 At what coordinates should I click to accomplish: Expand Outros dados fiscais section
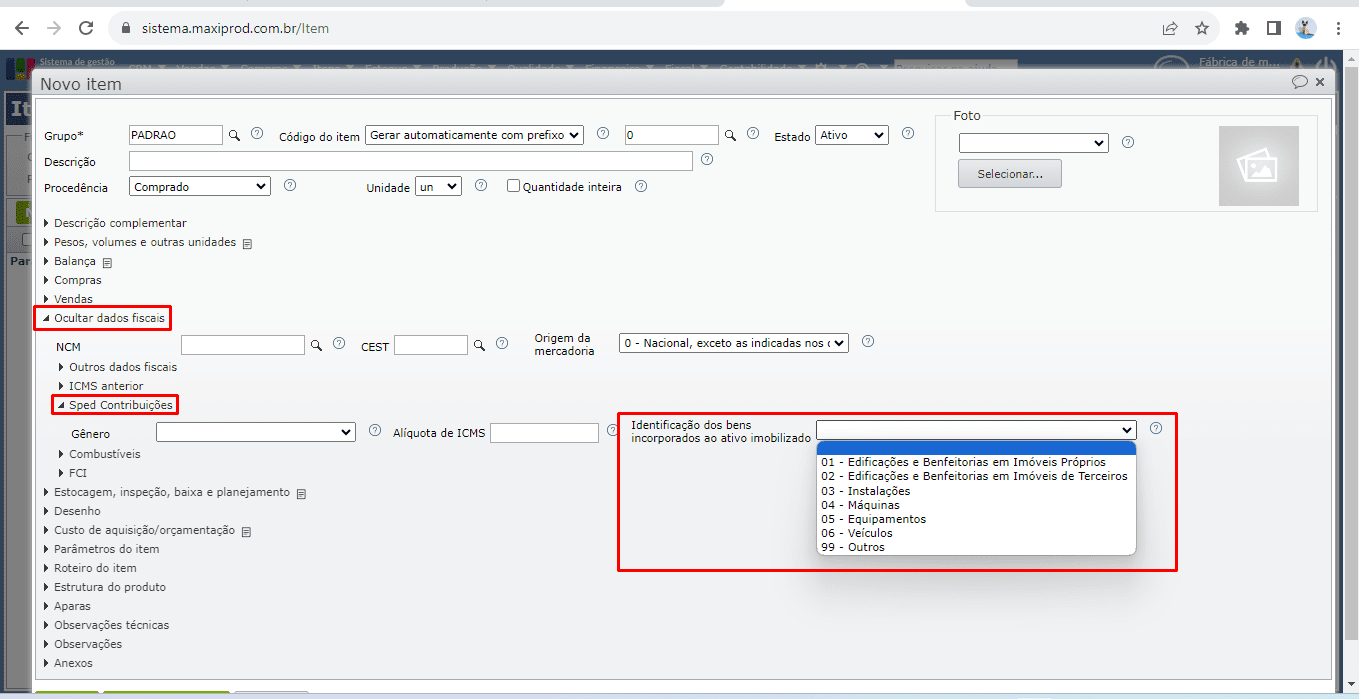coord(117,367)
